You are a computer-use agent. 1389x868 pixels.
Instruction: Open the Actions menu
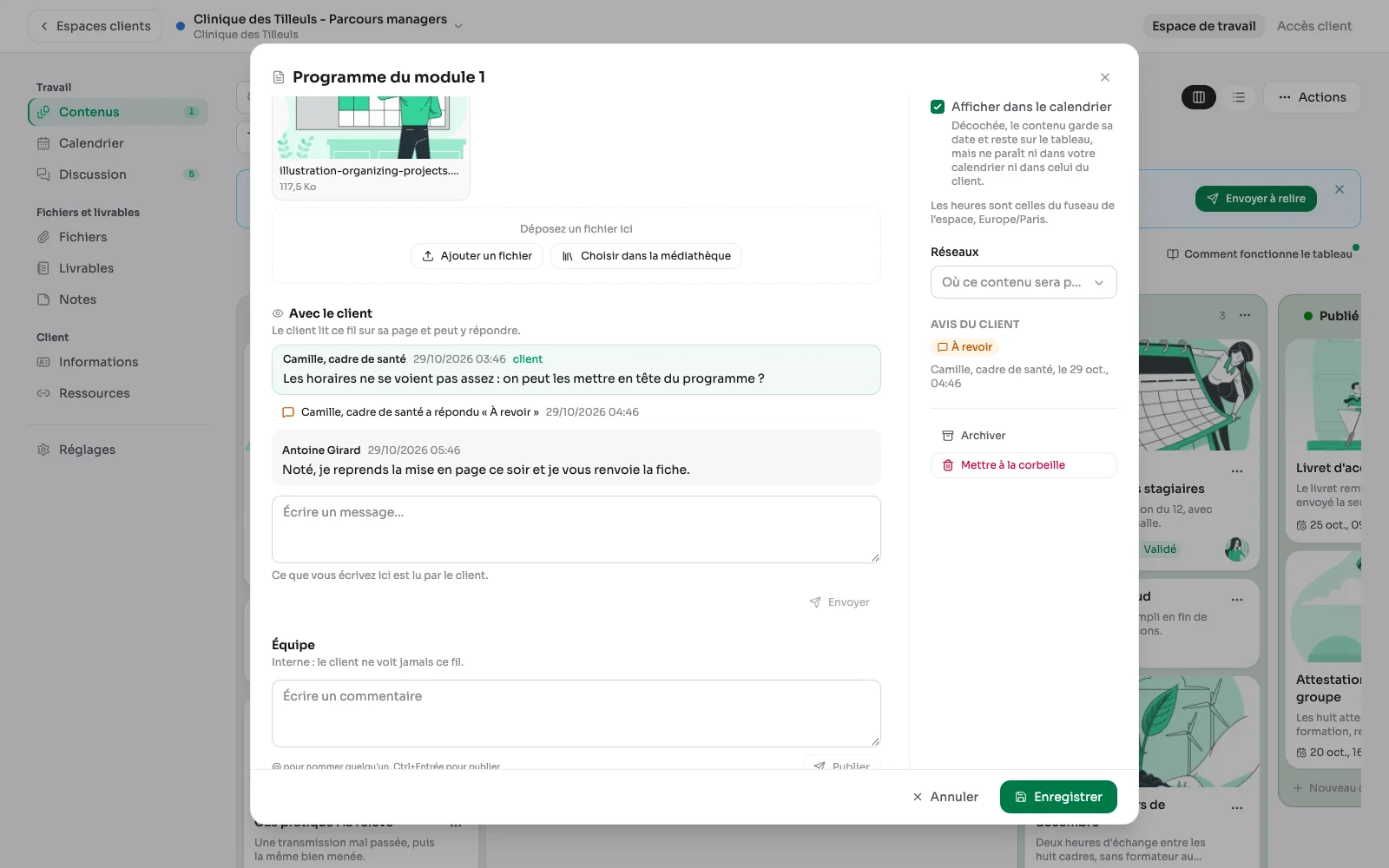pos(1312,97)
